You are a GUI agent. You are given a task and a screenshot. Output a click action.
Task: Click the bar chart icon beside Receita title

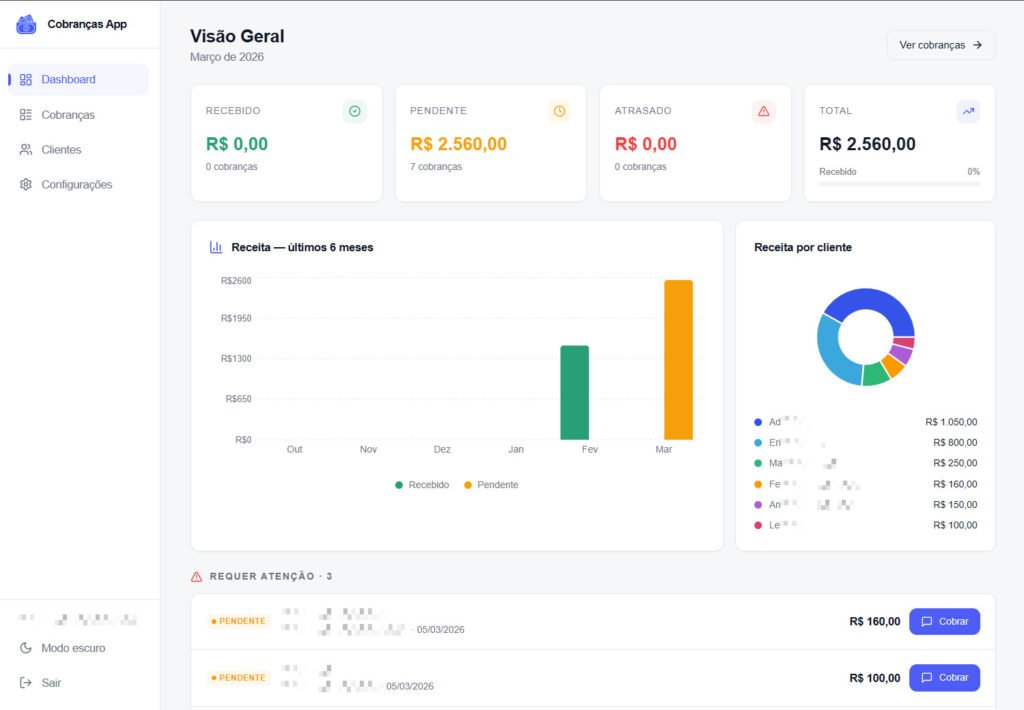(216, 247)
